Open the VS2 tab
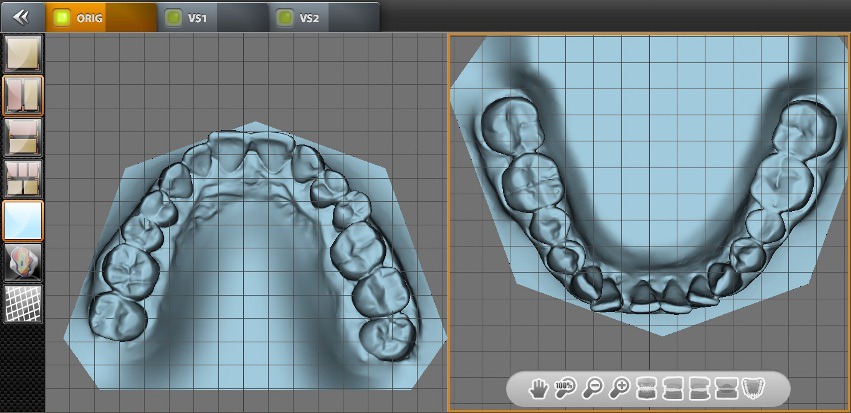This screenshot has height=413, width=851. (x=325, y=17)
